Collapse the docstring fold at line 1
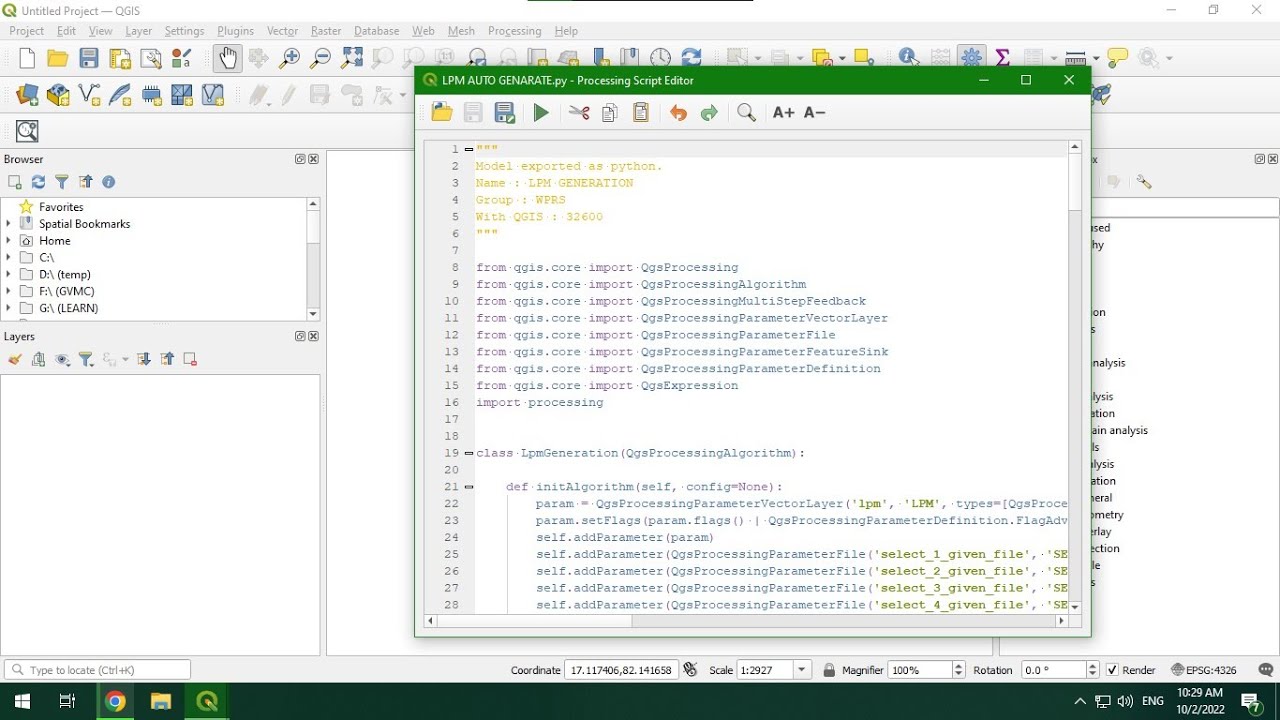 tap(469, 149)
